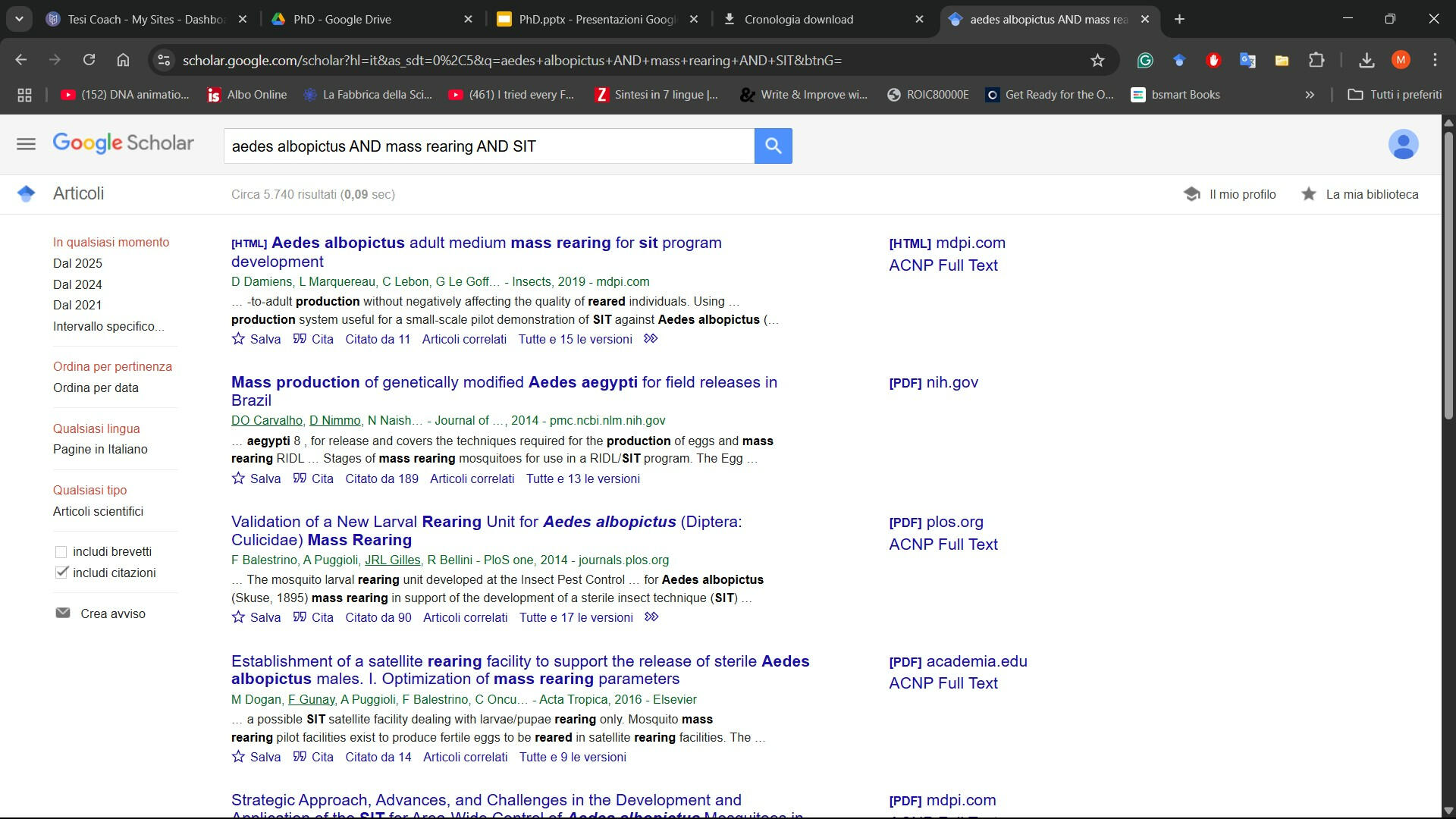The width and height of the screenshot is (1456, 819).
Task: Enable the includi brevetti checkbox
Action: 61,552
